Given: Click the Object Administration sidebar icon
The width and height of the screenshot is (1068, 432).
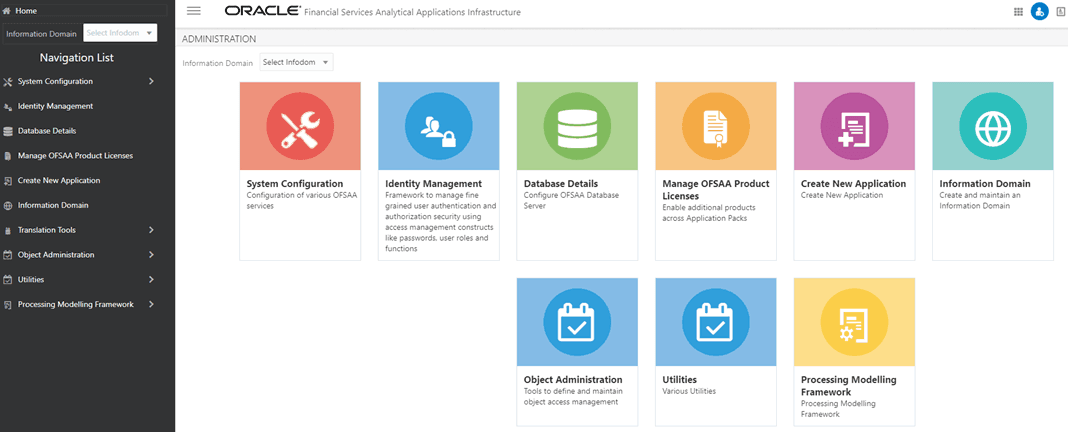Looking at the screenshot, I should click(x=8, y=255).
